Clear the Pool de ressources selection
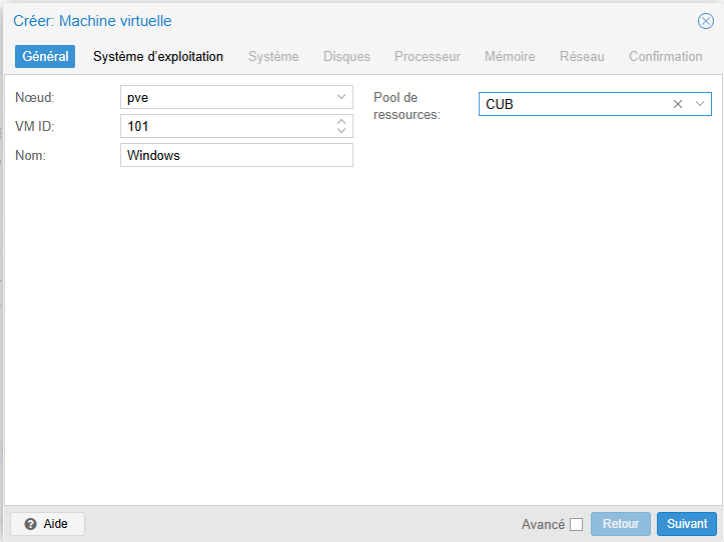724x542 pixels. (677, 104)
